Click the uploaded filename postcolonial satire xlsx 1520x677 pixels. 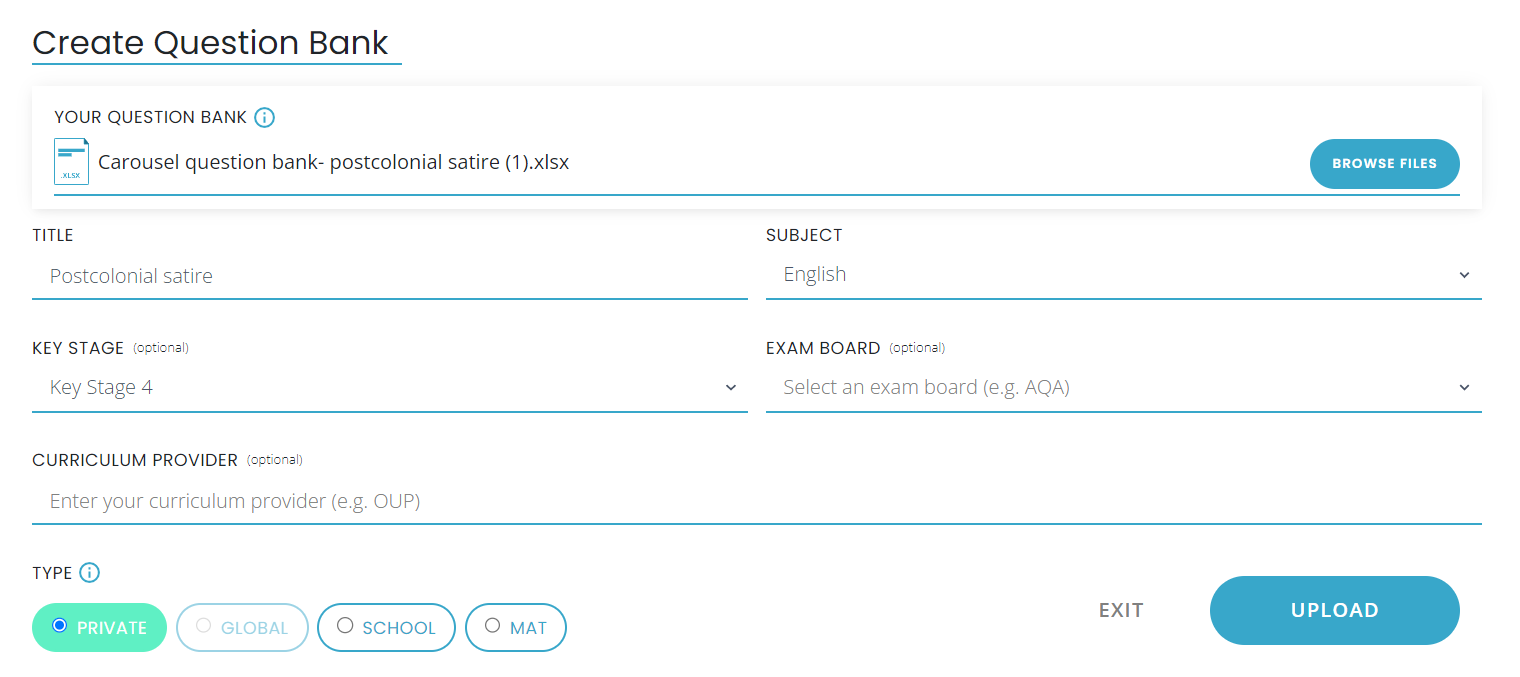tap(333, 162)
